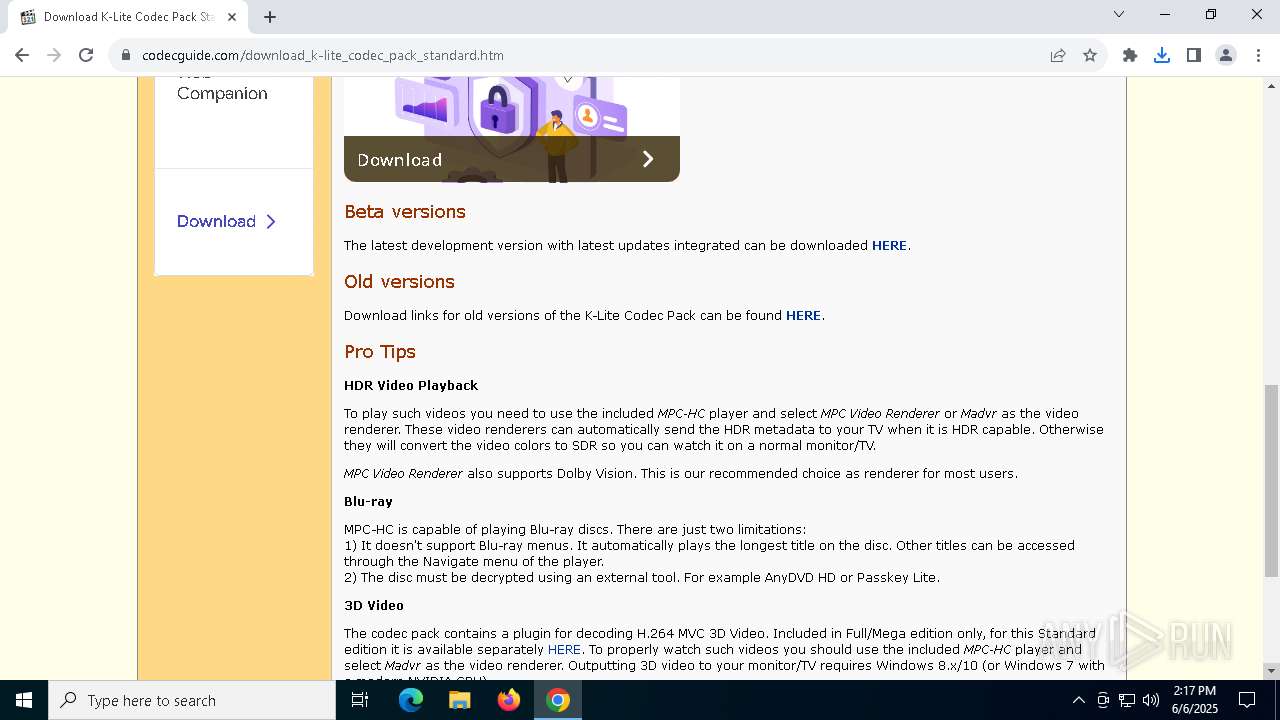
Task: Show Chrome downloads icon
Action: tap(1162, 55)
